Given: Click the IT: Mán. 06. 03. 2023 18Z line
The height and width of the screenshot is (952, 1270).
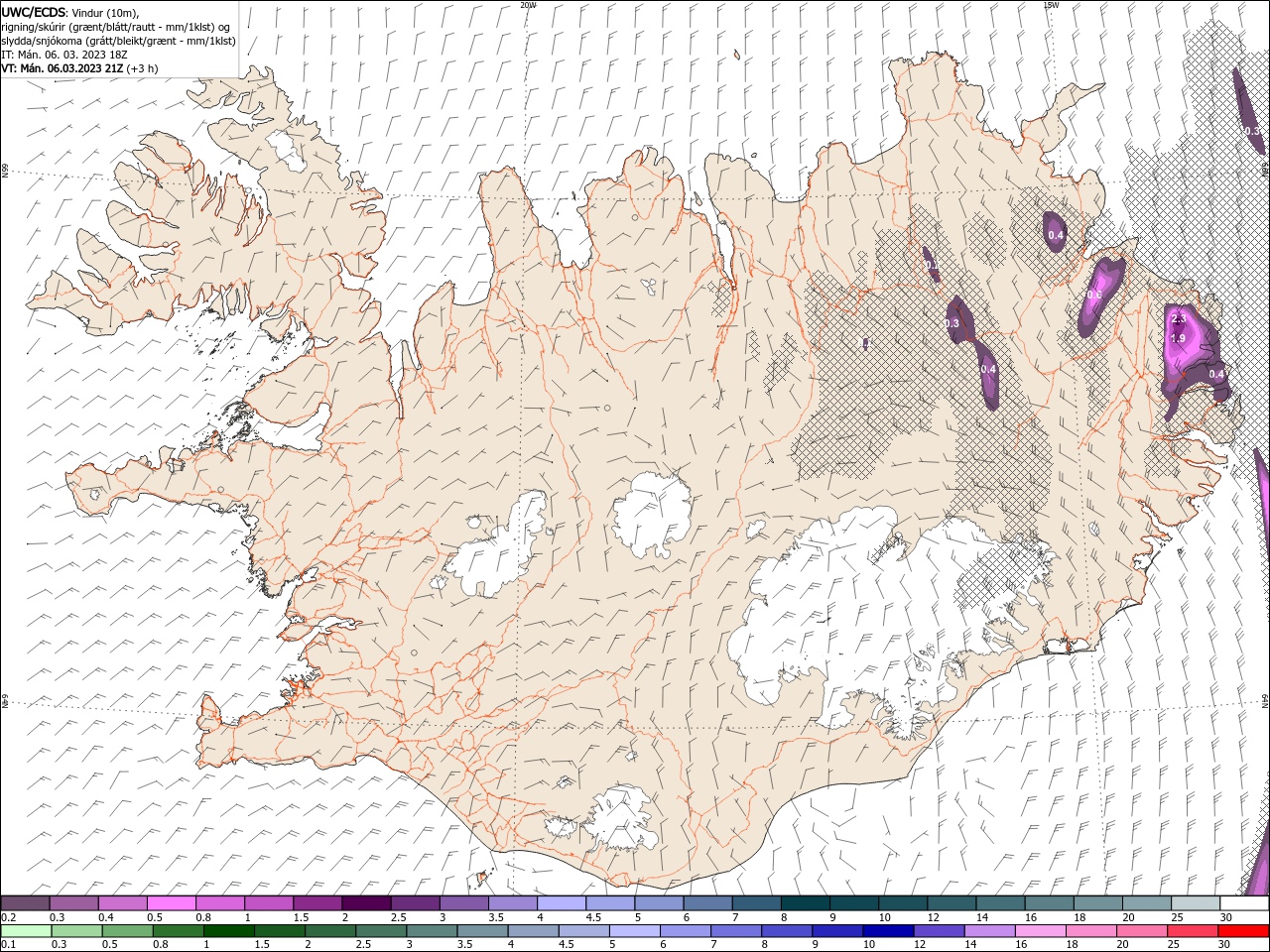Looking at the screenshot, I should [x=65, y=55].
